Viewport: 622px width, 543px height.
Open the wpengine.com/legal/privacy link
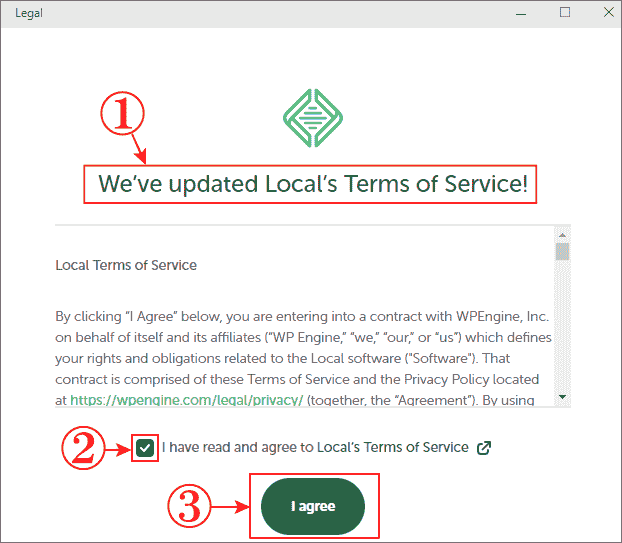pos(187,400)
